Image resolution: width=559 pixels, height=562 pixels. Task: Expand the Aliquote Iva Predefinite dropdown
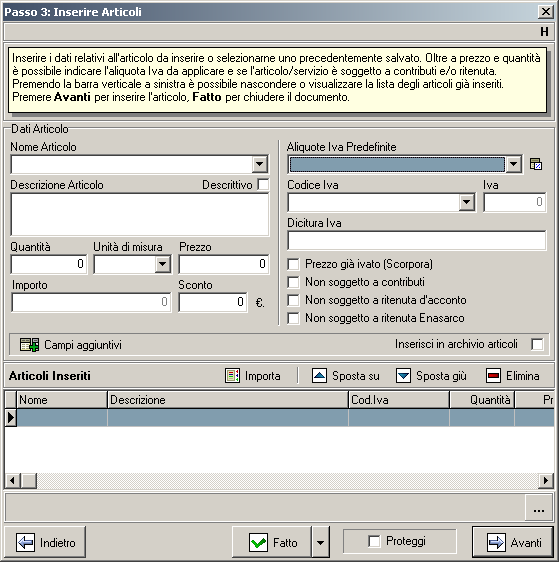coord(513,164)
